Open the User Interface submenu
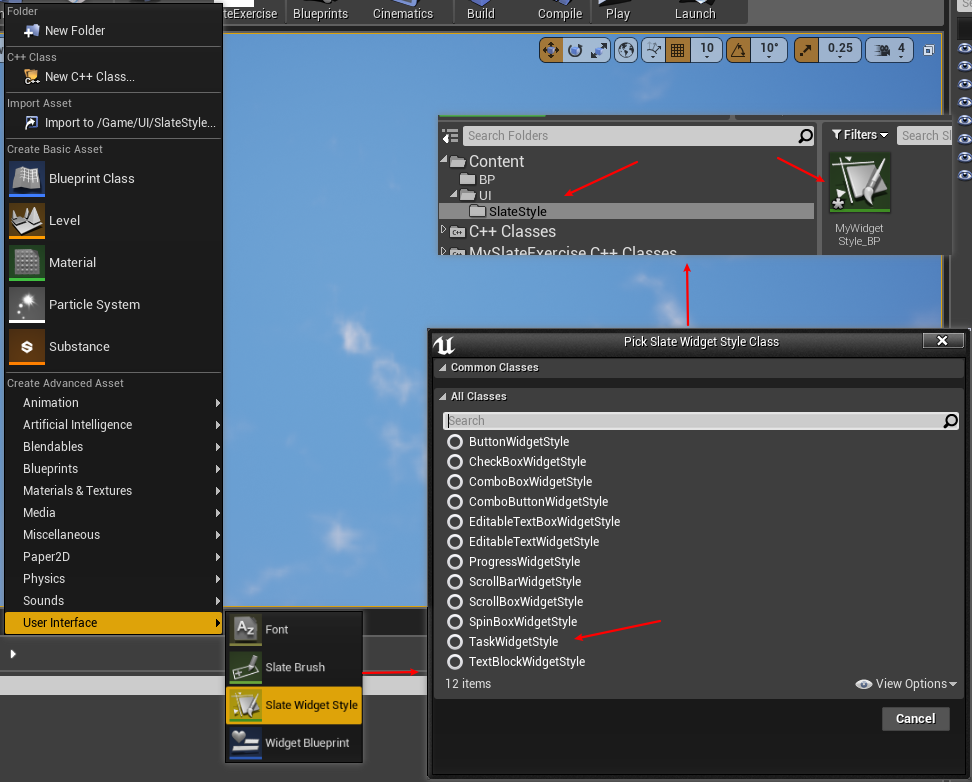 click(113, 623)
